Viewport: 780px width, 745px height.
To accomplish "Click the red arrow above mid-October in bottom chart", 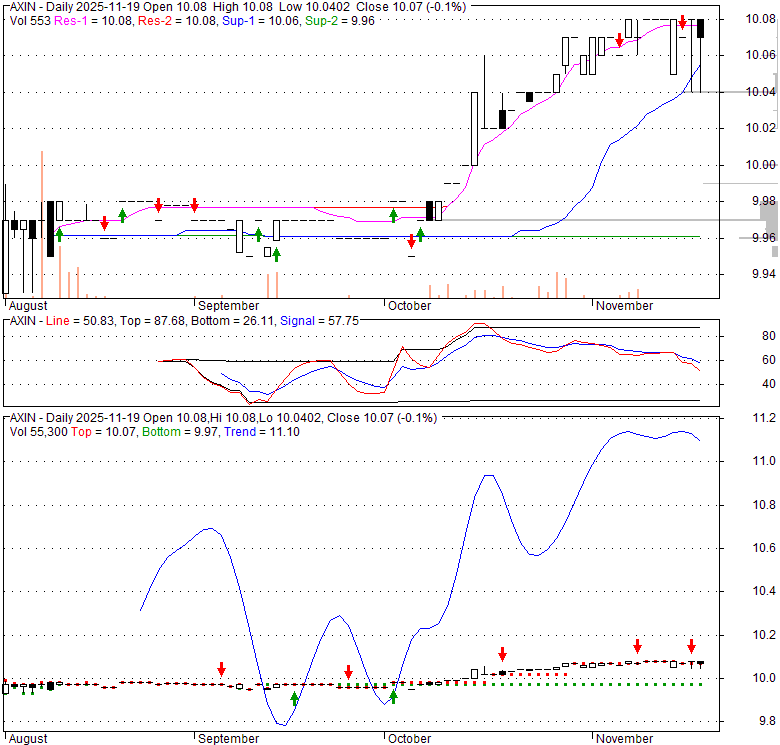I will [x=502, y=655].
